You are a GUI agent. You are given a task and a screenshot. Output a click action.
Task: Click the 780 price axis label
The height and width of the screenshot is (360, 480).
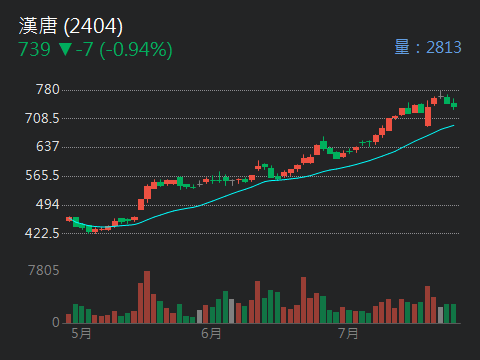[x=48, y=90]
